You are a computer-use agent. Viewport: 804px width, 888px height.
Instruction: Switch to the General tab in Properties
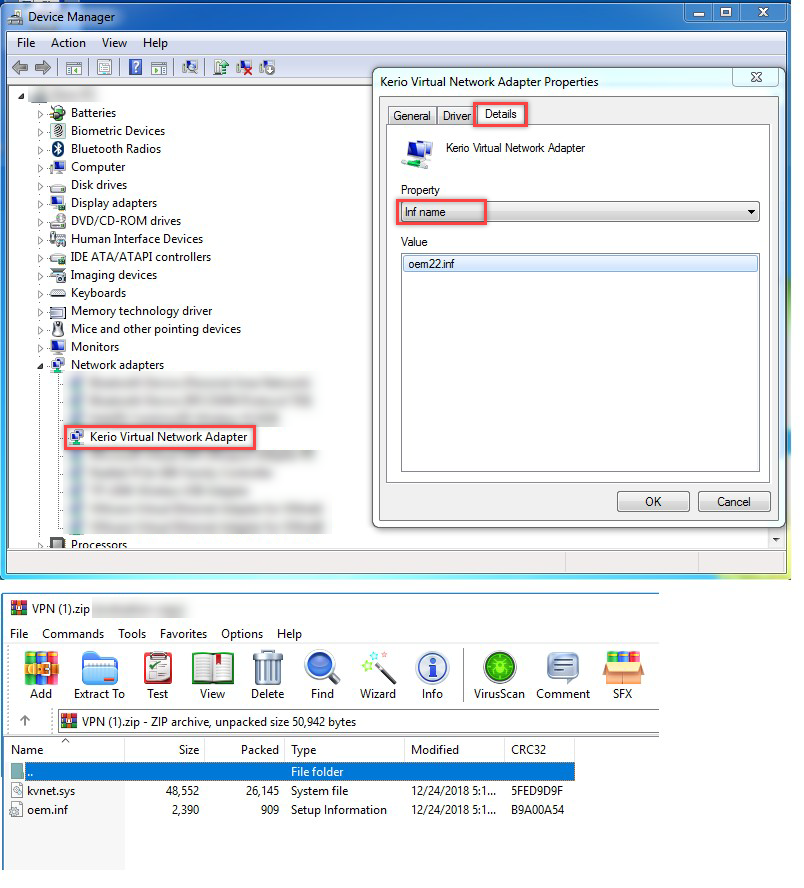pos(412,116)
